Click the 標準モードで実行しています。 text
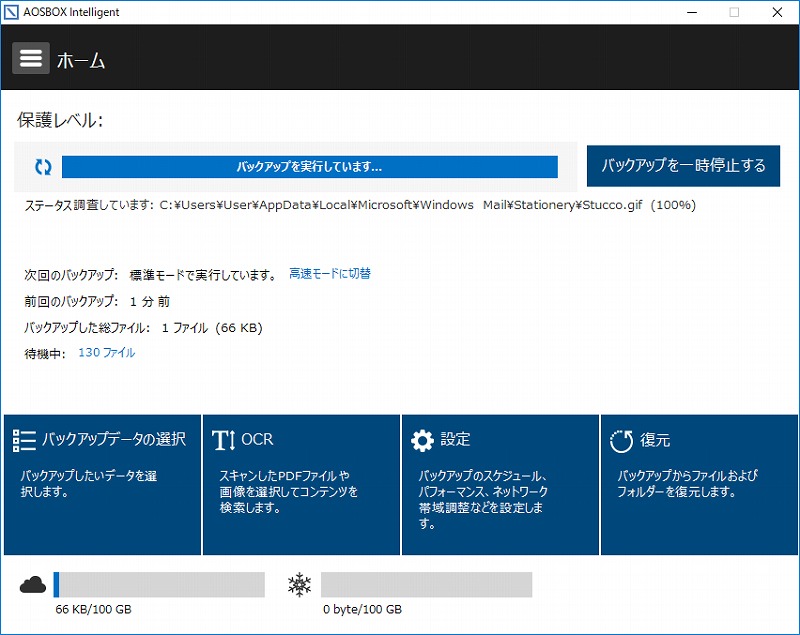 [x=203, y=275]
